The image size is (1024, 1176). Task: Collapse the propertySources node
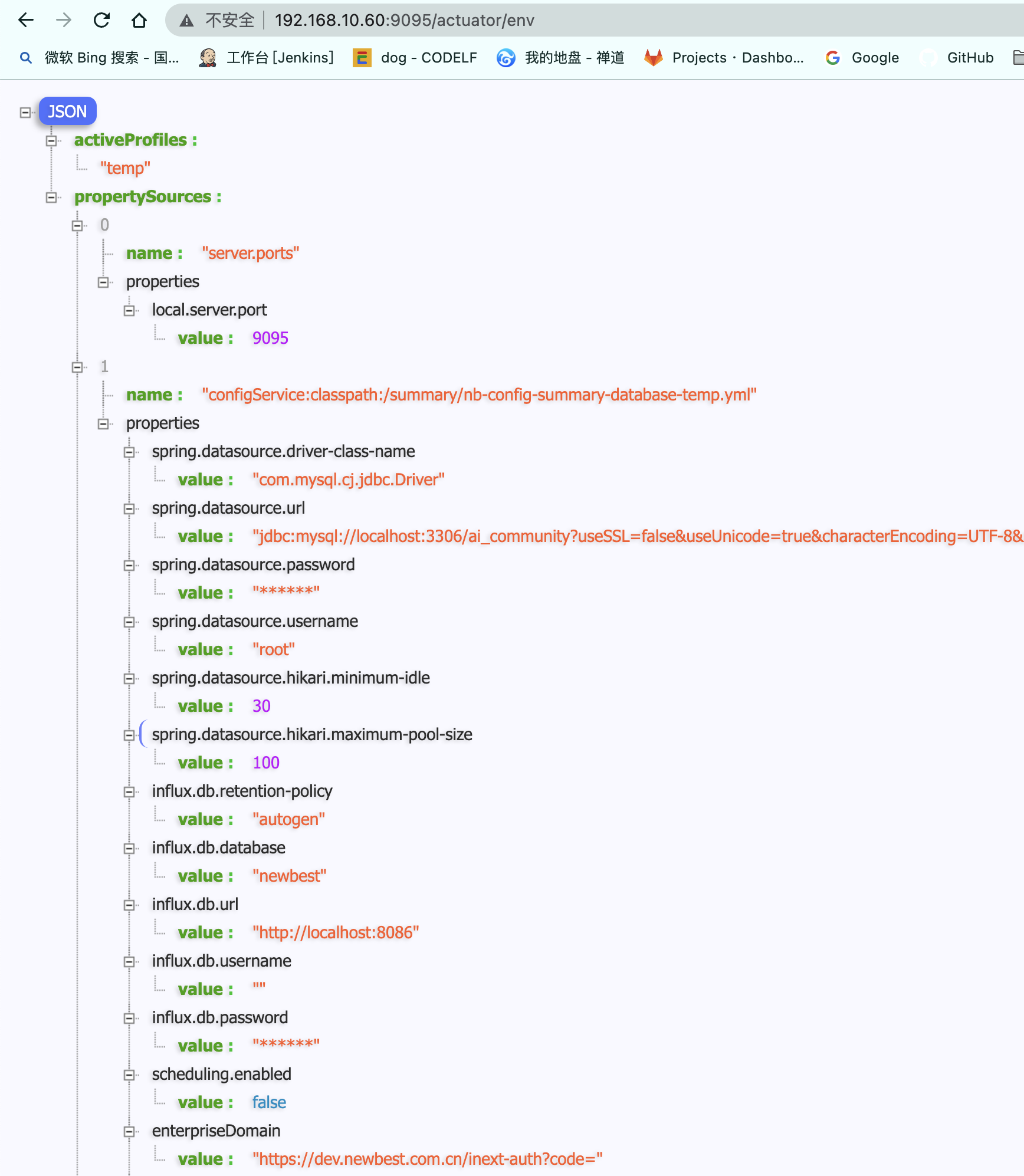coord(51,197)
